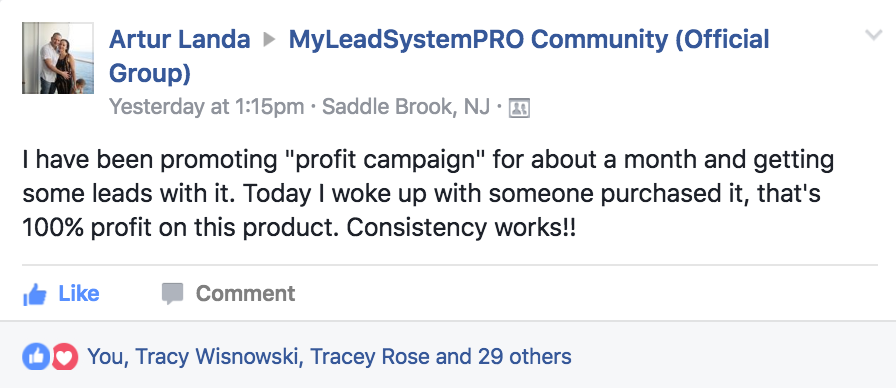Click "You" in the reactions summary
This screenshot has width=896, height=388.
click(105, 357)
